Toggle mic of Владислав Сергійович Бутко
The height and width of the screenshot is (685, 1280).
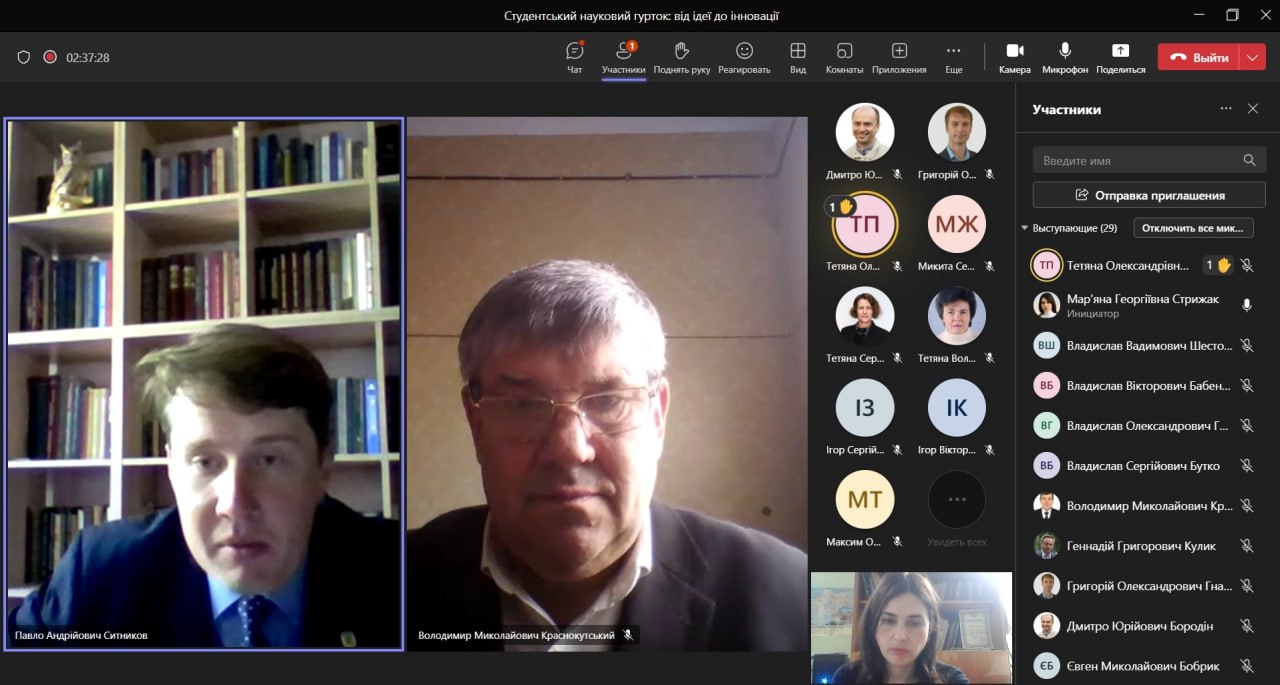coord(1247,465)
